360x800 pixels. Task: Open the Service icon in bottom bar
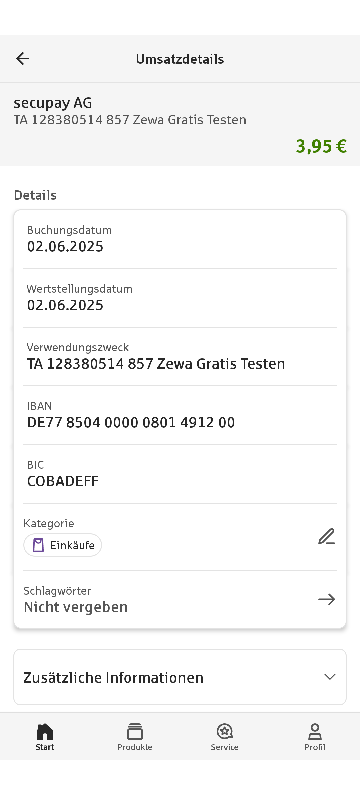[224, 732]
